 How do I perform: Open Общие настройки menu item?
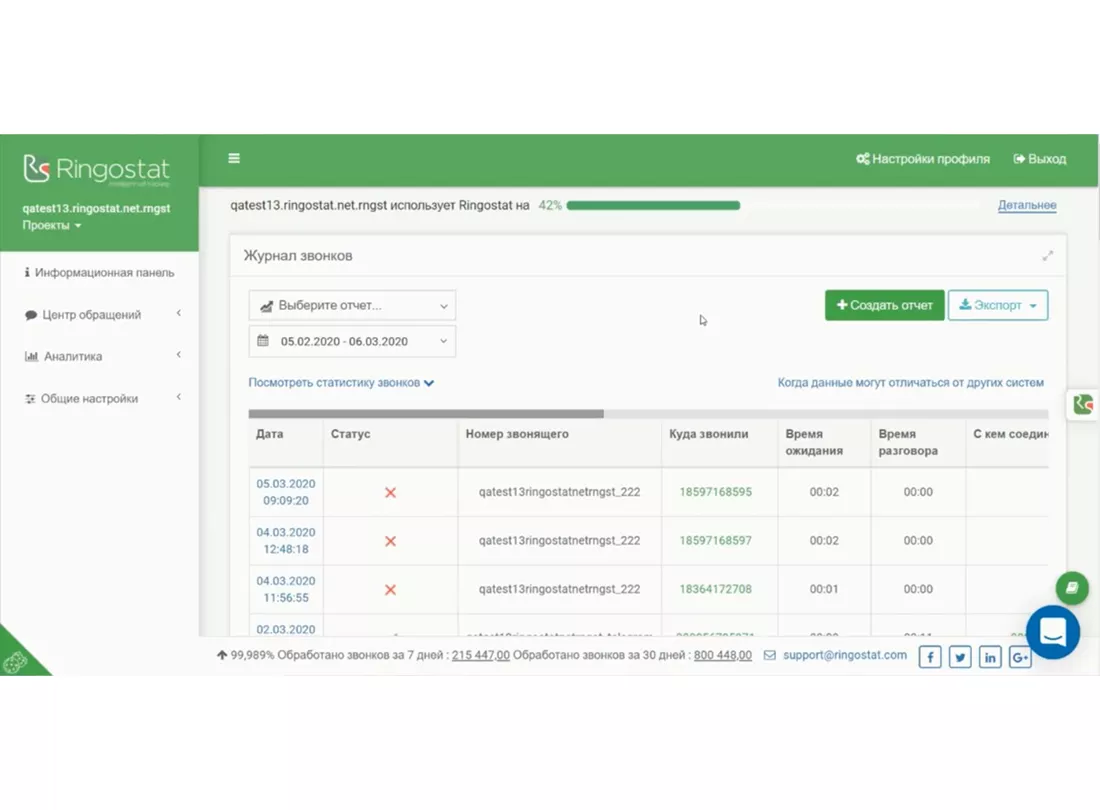pos(81,398)
